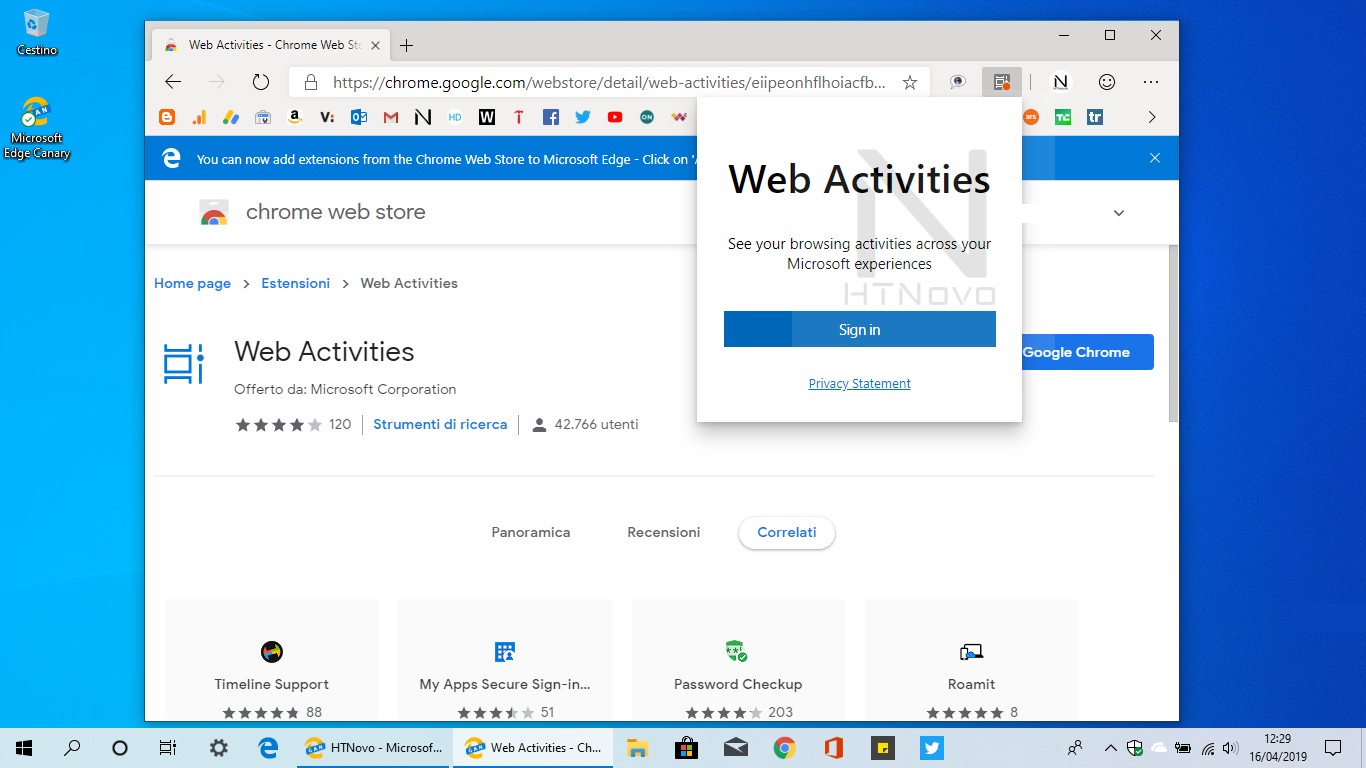Select the Correlati tab

[786, 532]
